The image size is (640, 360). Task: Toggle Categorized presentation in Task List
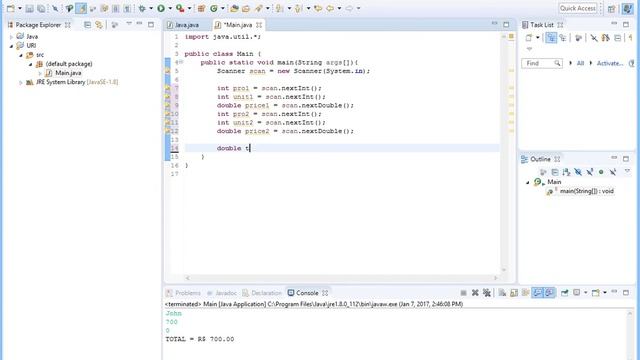(x=551, y=38)
